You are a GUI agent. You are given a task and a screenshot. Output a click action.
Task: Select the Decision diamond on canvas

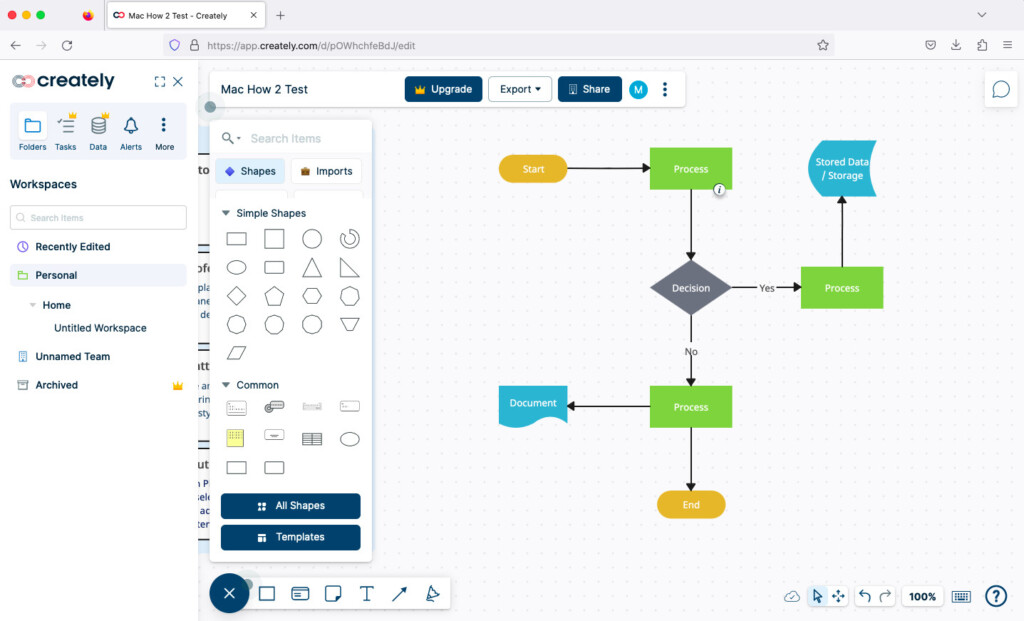(x=691, y=288)
